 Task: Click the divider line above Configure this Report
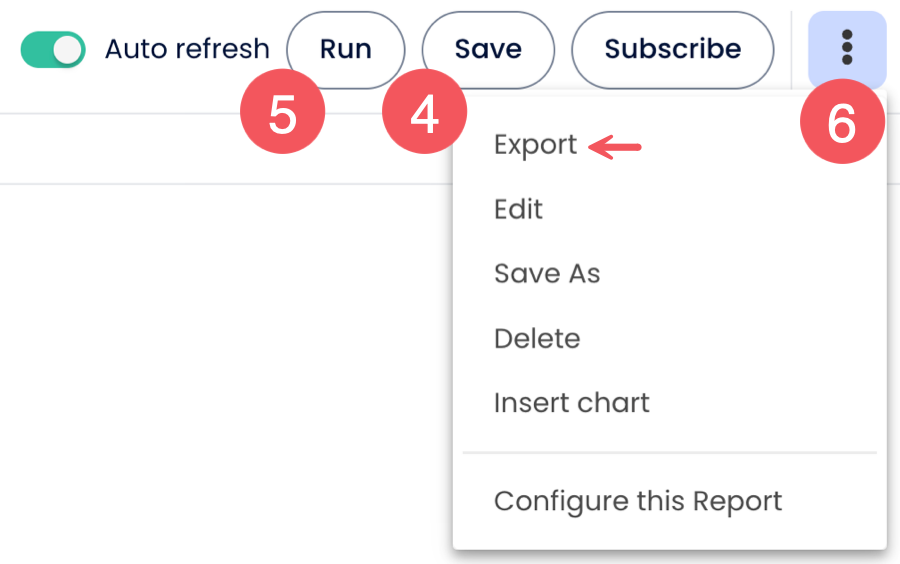(669, 452)
